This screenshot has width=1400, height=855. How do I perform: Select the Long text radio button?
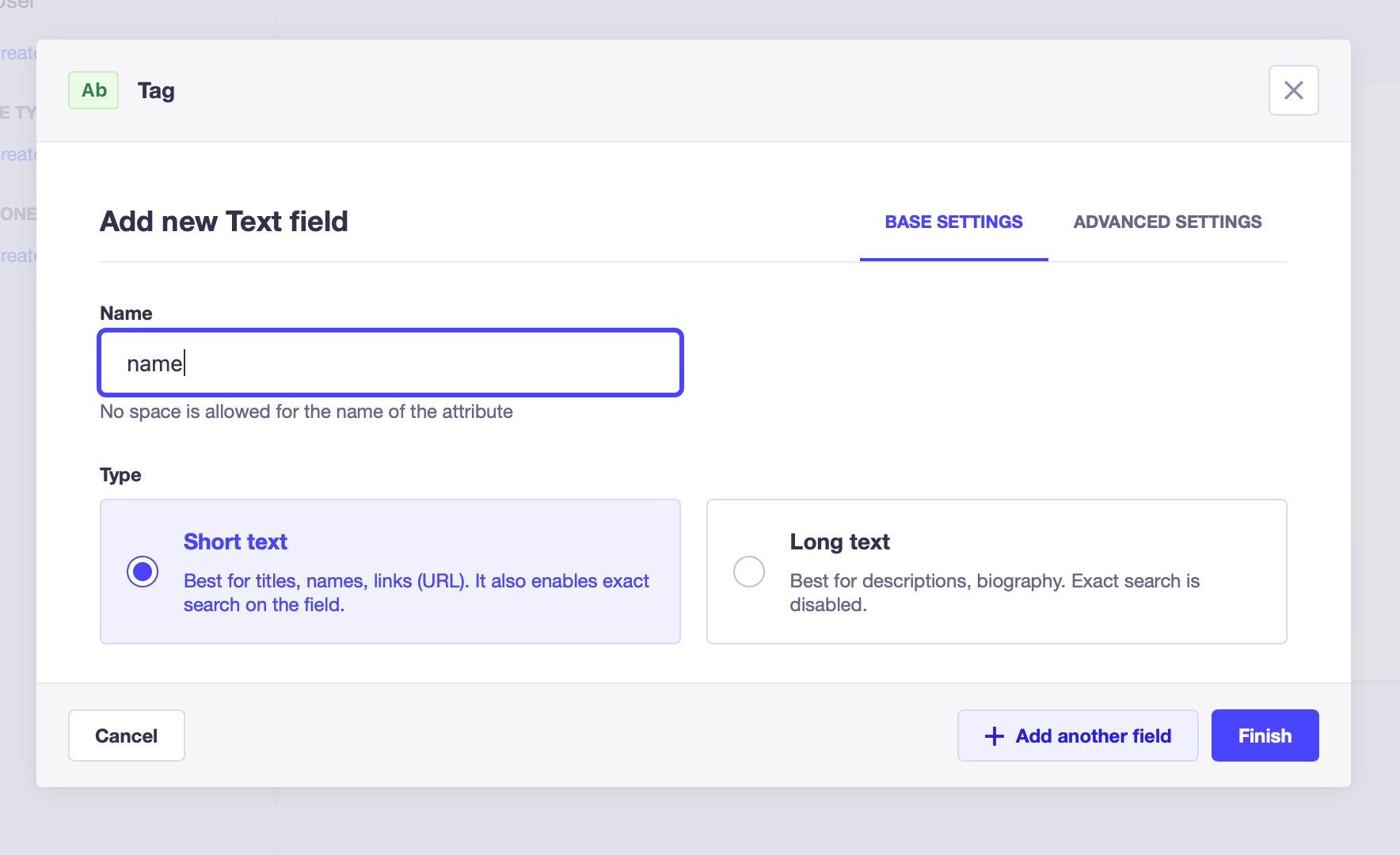point(748,572)
